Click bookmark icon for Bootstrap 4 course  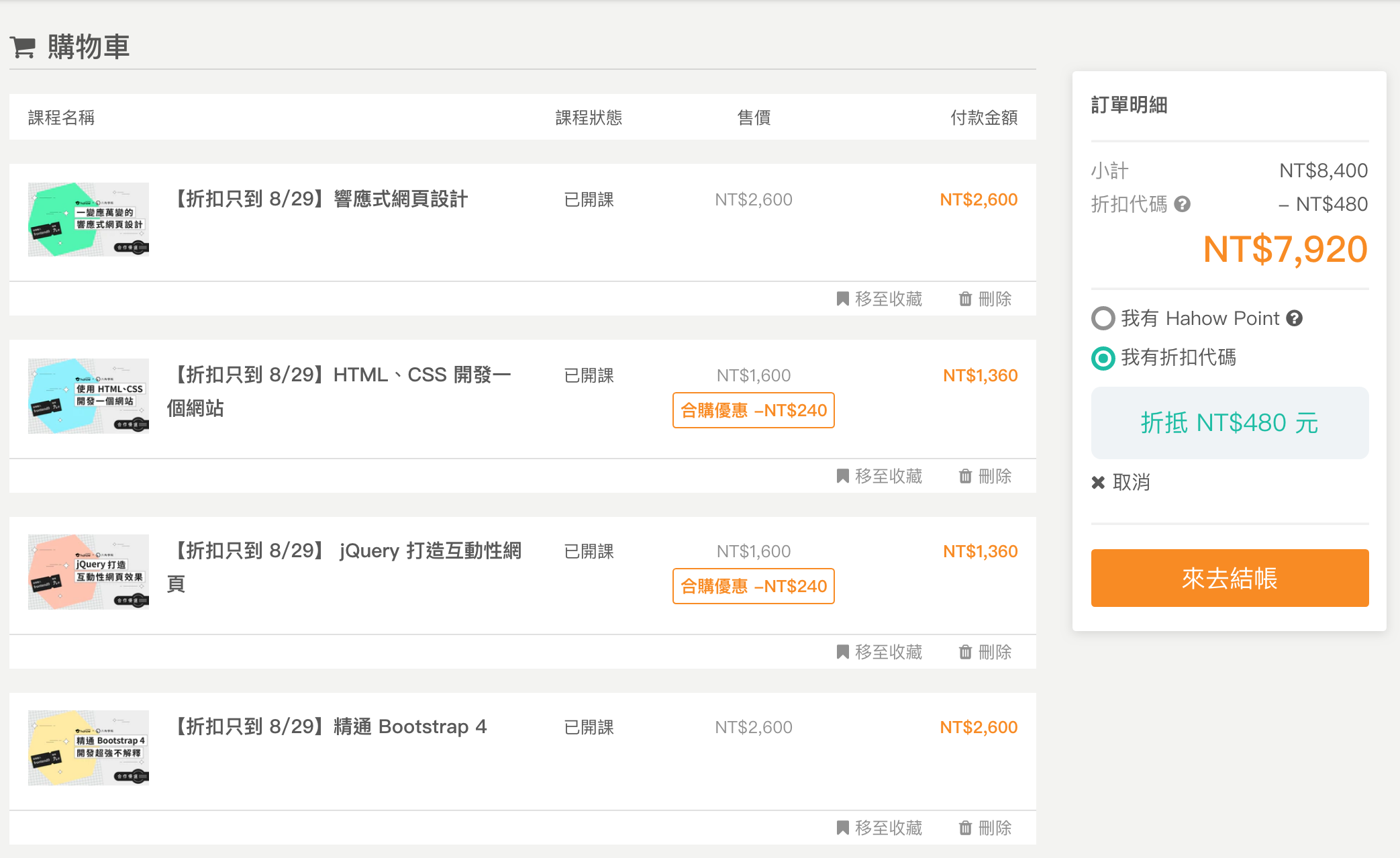tap(843, 828)
